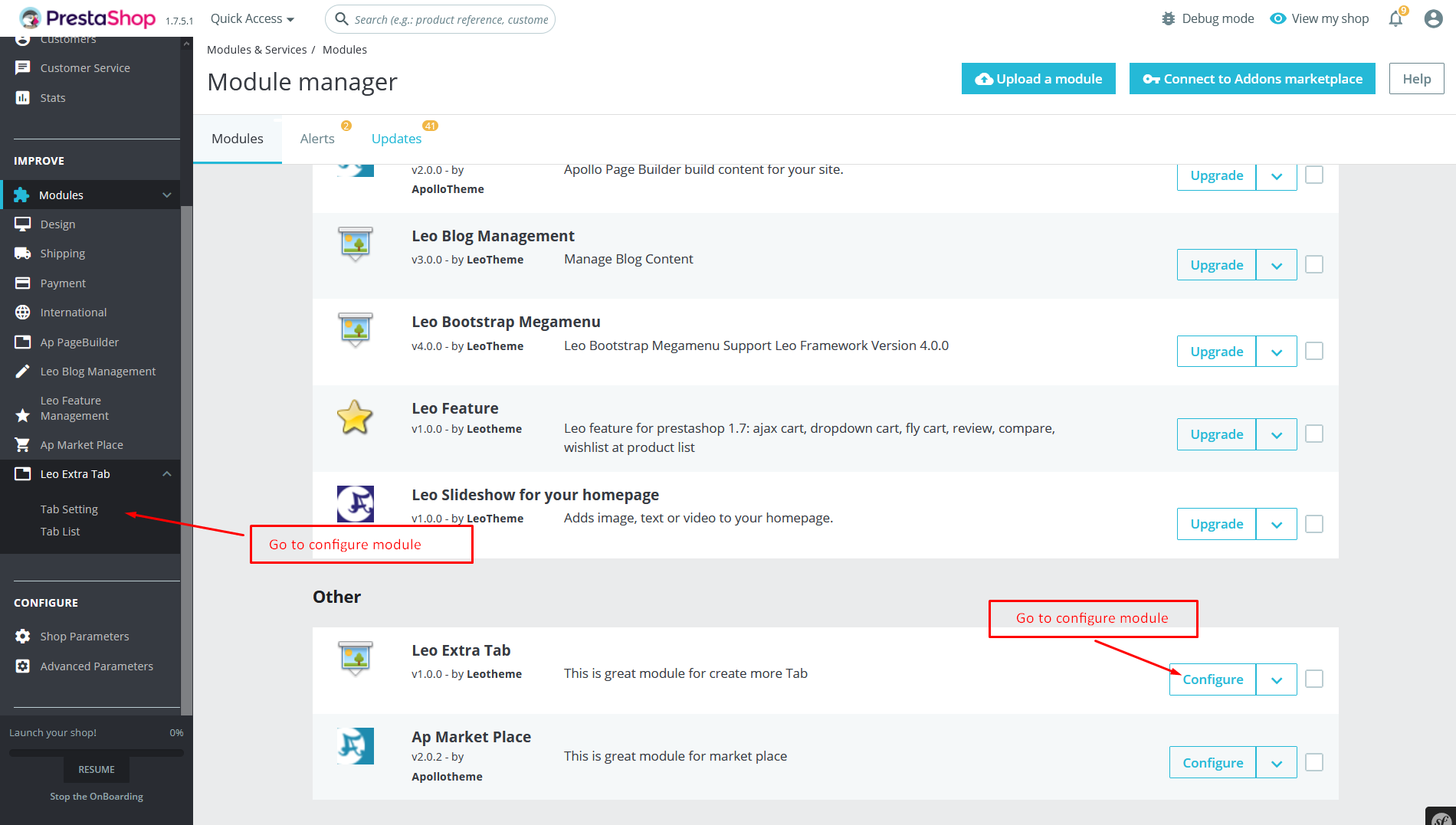The width and height of the screenshot is (1456, 825).
Task: Expand Apollo Page Builder action dropdown arrow
Action: coord(1277,176)
